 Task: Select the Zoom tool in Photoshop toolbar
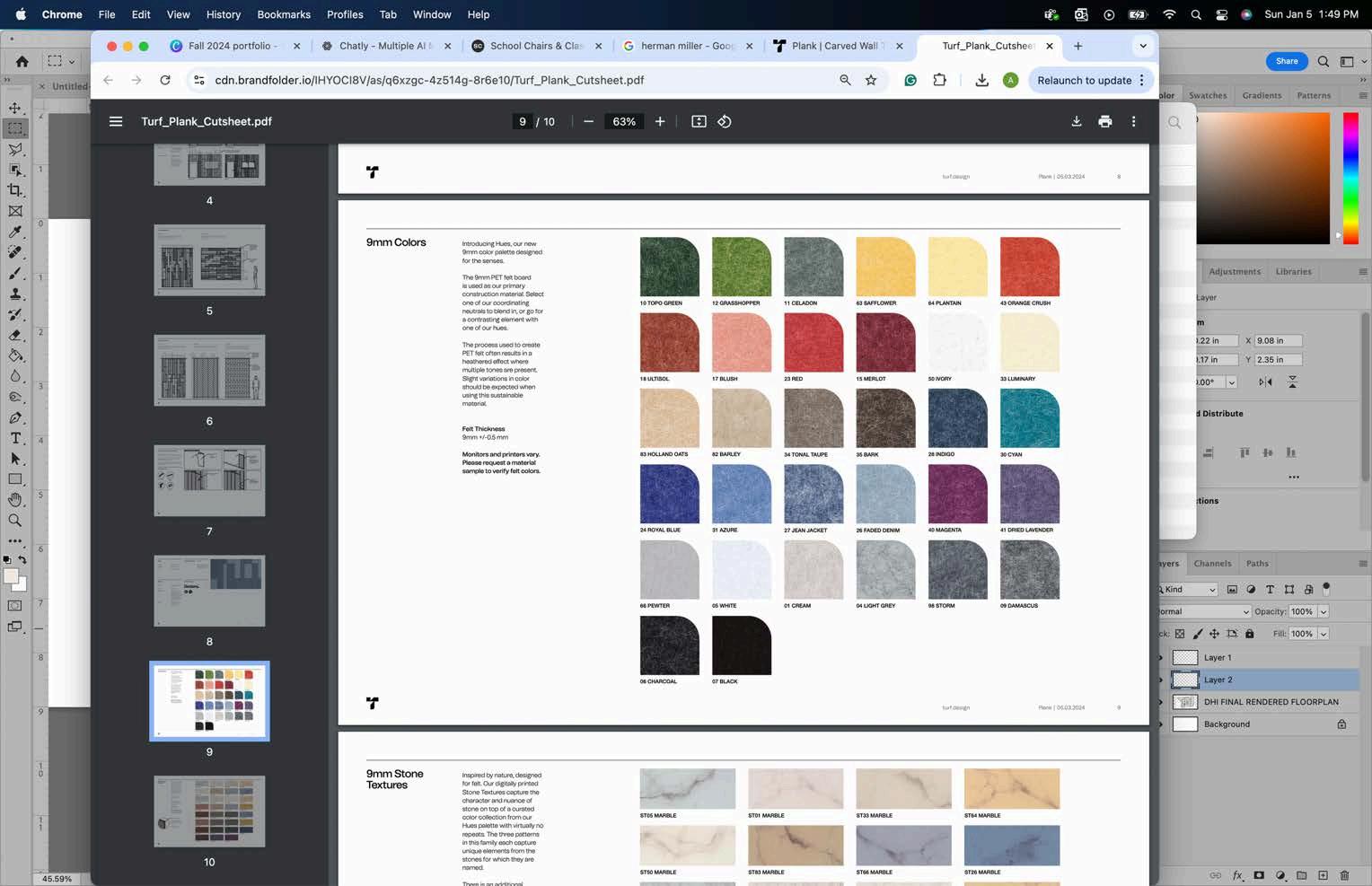click(x=15, y=521)
